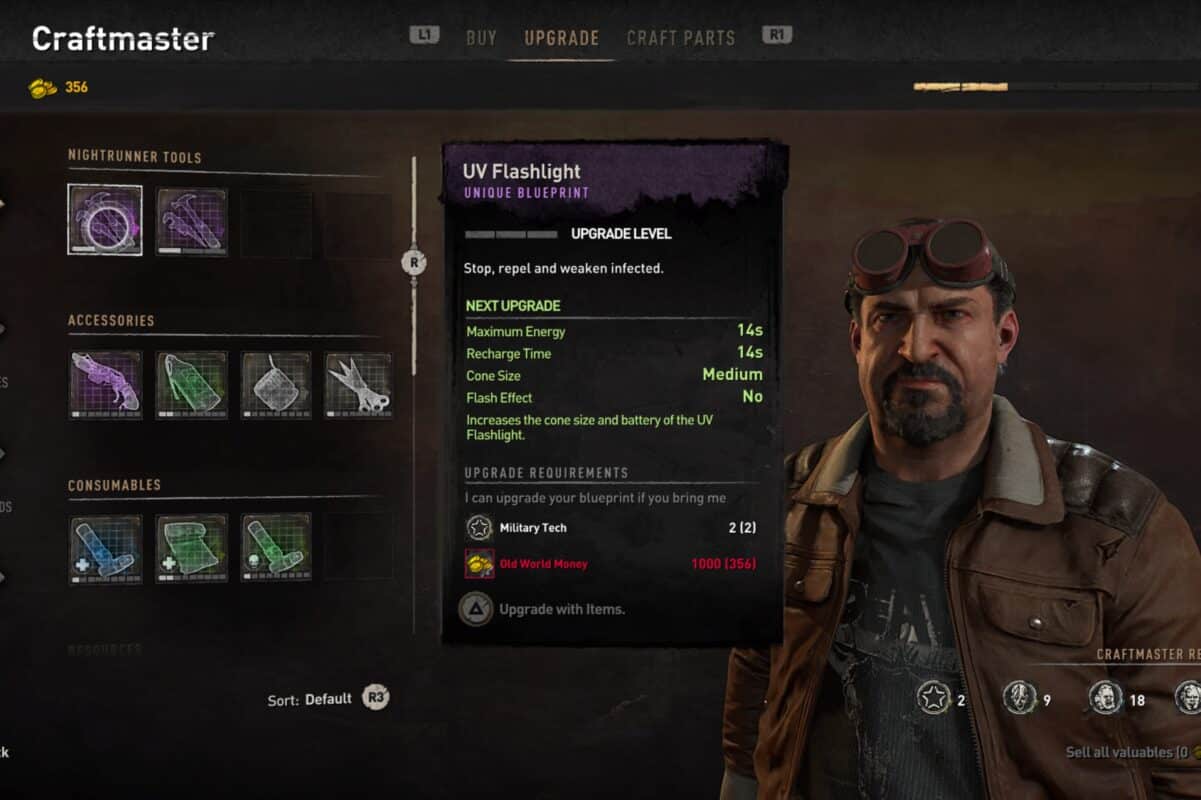
Task: Switch to the BUY tab
Action: click(x=481, y=38)
